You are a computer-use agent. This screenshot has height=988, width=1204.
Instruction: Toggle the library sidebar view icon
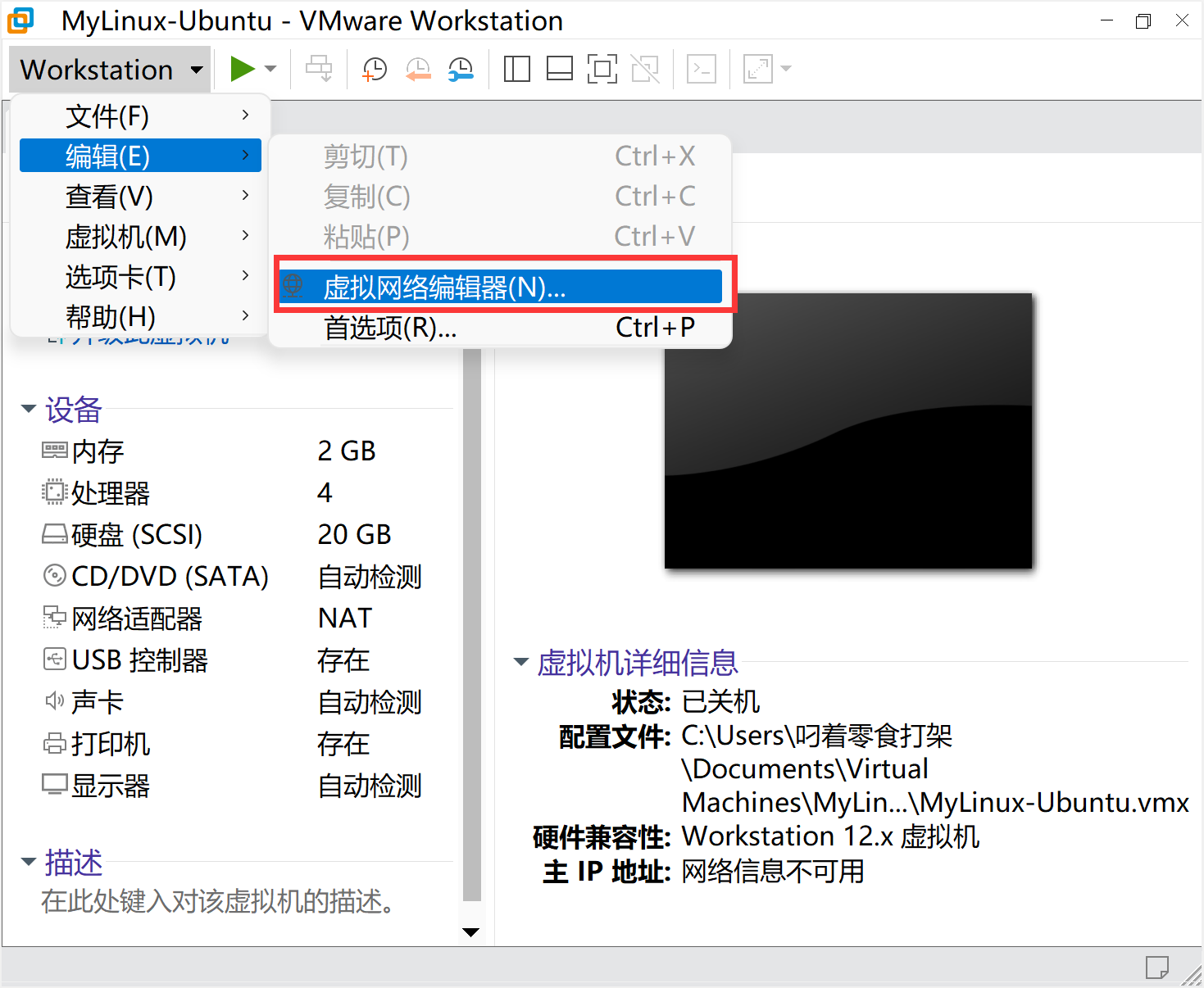point(516,69)
